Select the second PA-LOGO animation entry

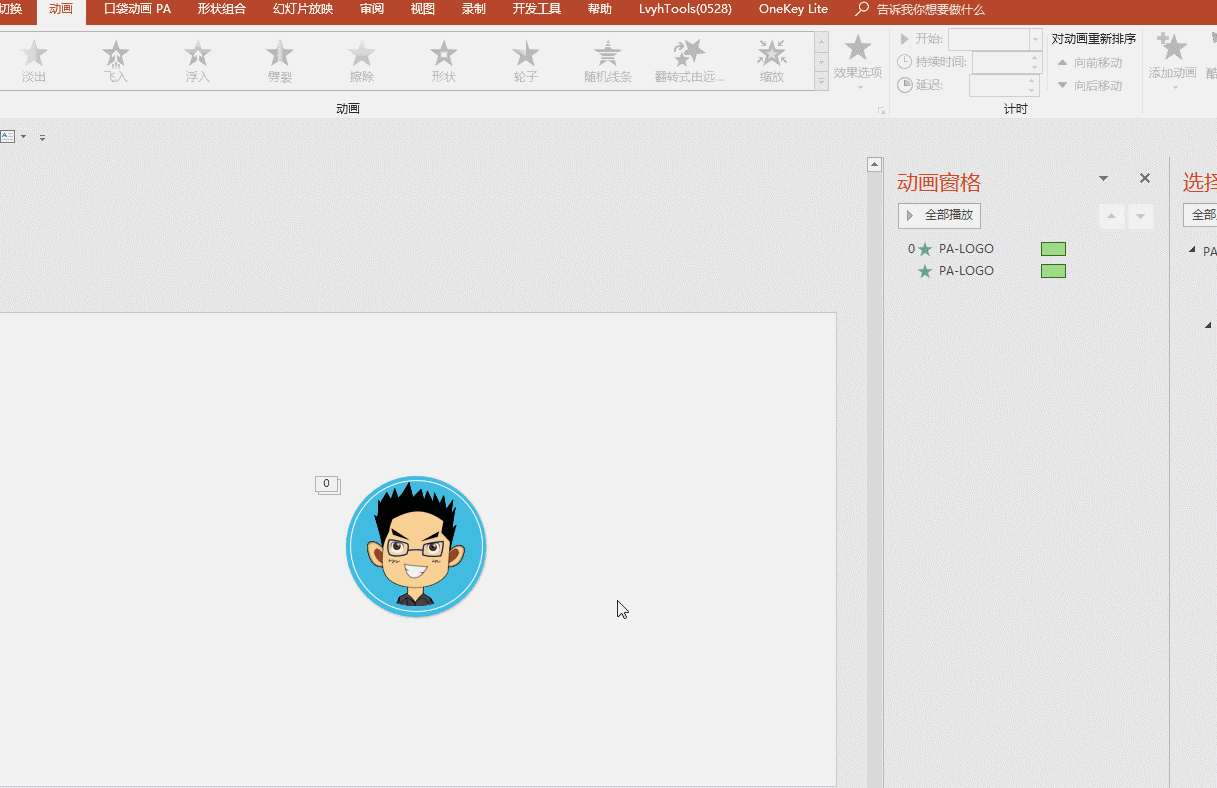click(x=966, y=271)
